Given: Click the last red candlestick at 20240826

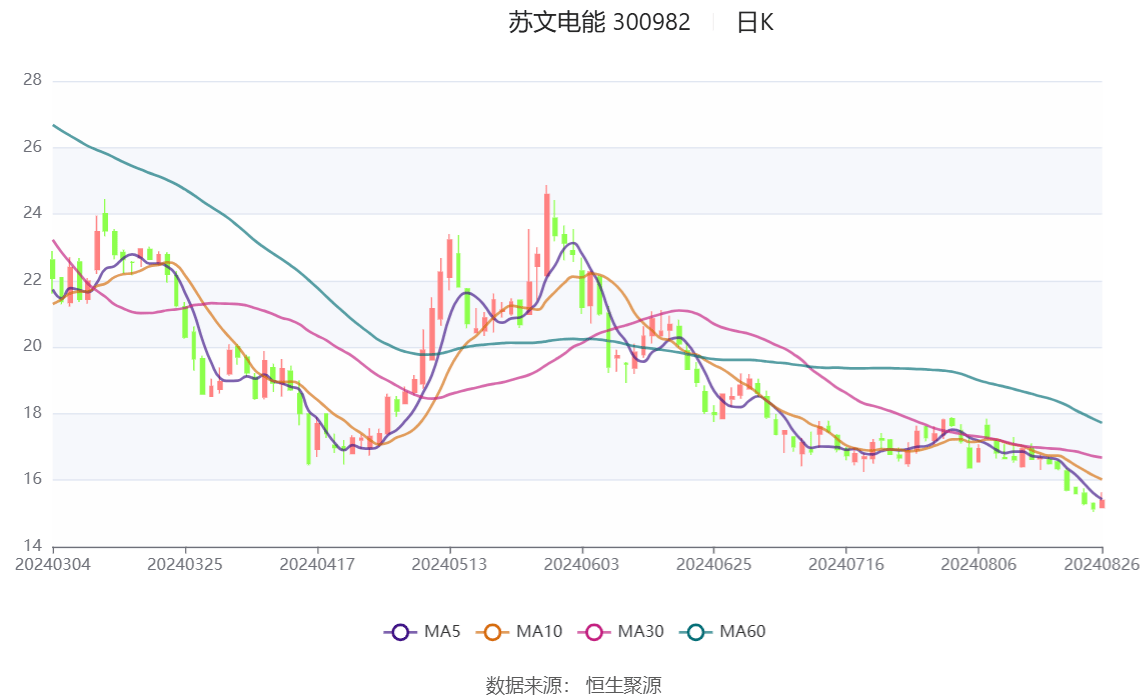Looking at the screenshot, I should tap(1102, 503).
